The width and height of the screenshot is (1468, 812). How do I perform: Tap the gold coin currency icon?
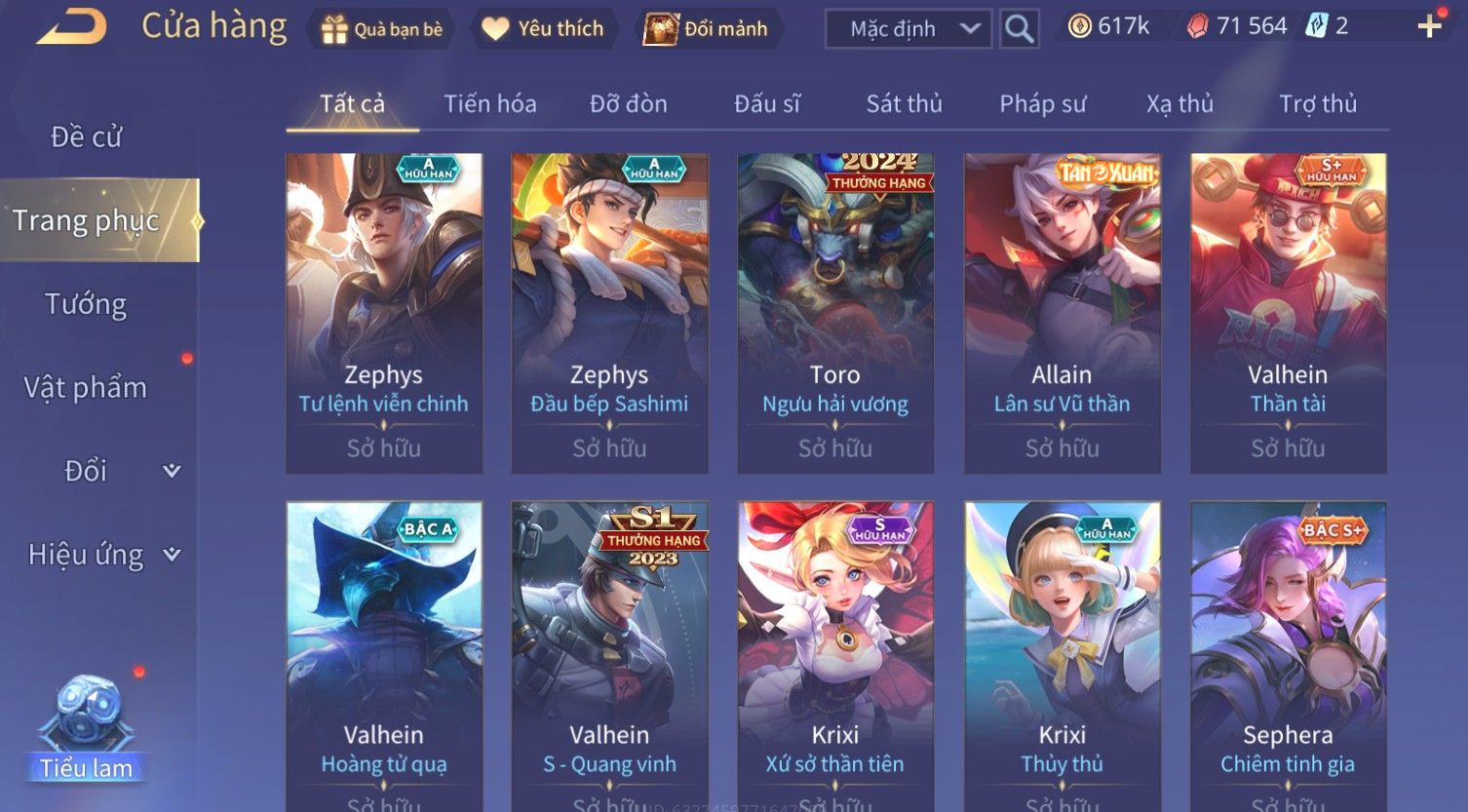tap(1079, 26)
